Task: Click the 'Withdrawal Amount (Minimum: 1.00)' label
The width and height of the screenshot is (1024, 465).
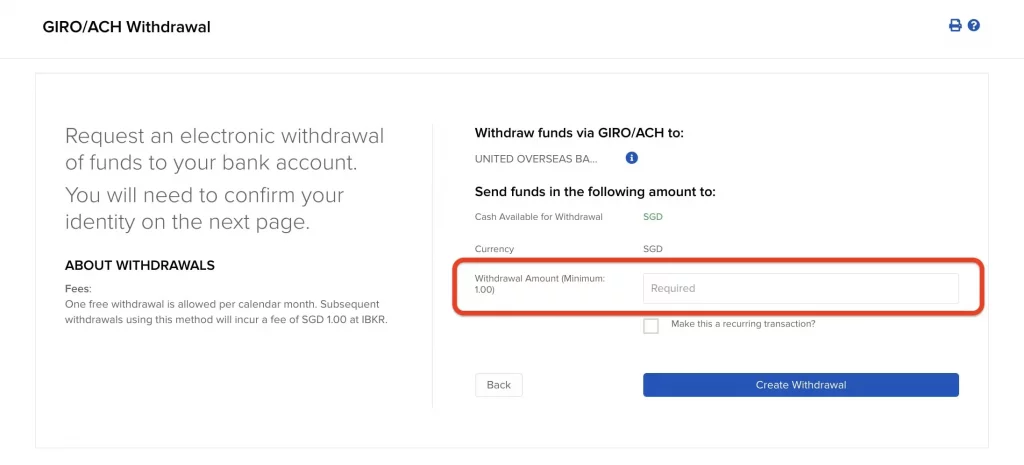Action: (x=540, y=283)
